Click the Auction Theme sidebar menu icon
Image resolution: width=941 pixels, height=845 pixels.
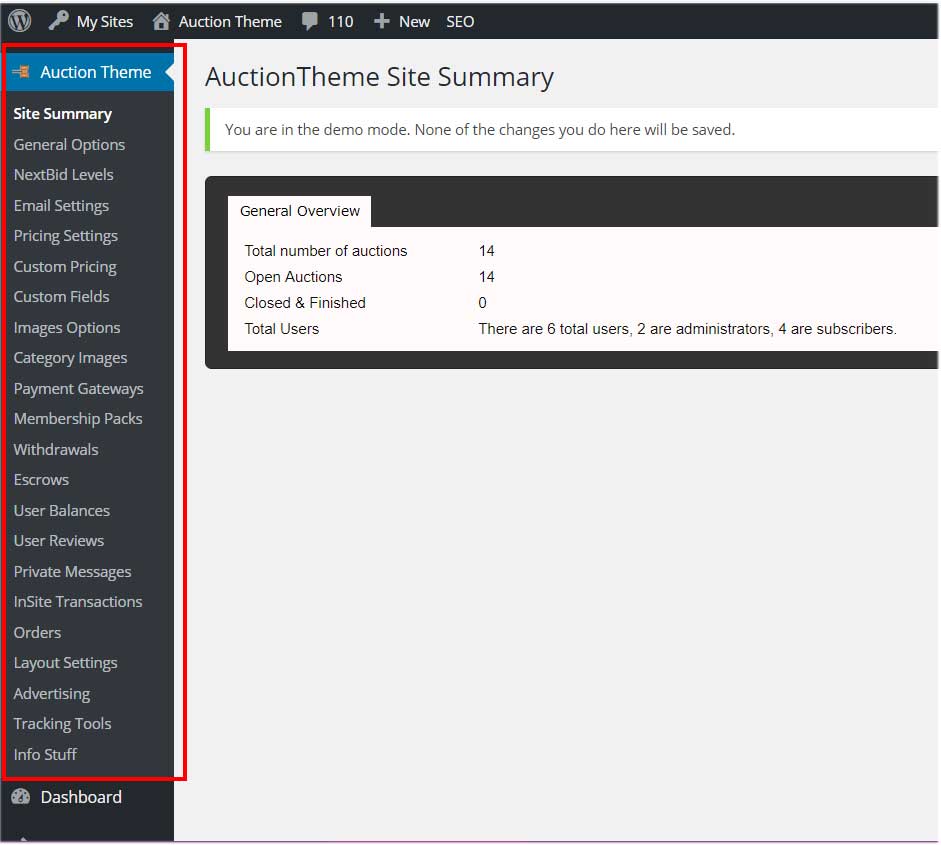click(22, 72)
